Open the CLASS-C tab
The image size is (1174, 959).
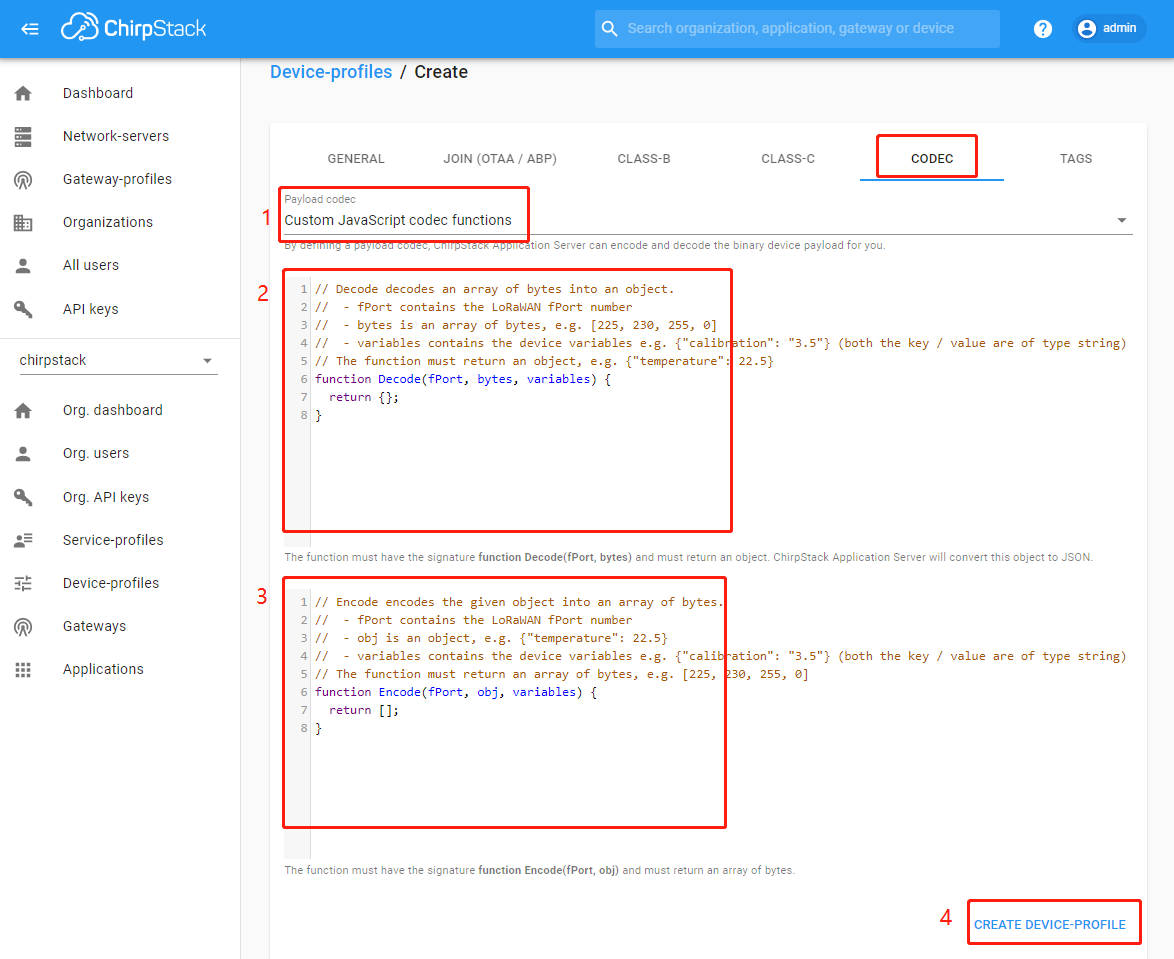(788, 159)
